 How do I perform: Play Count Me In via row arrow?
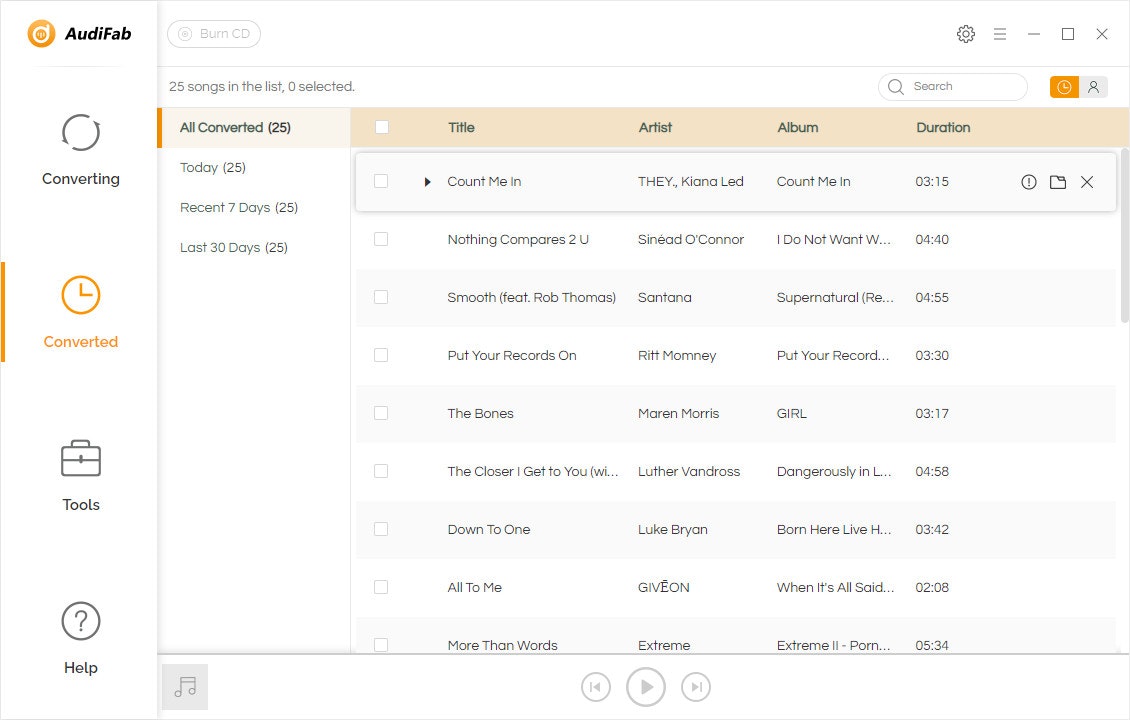pos(427,182)
